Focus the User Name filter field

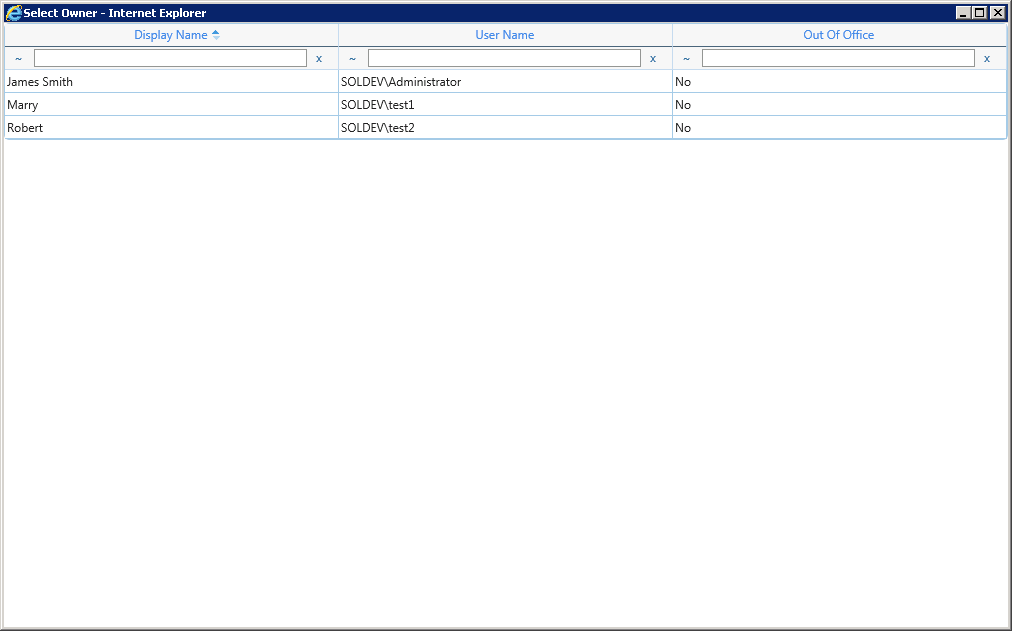tap(504, 58)
